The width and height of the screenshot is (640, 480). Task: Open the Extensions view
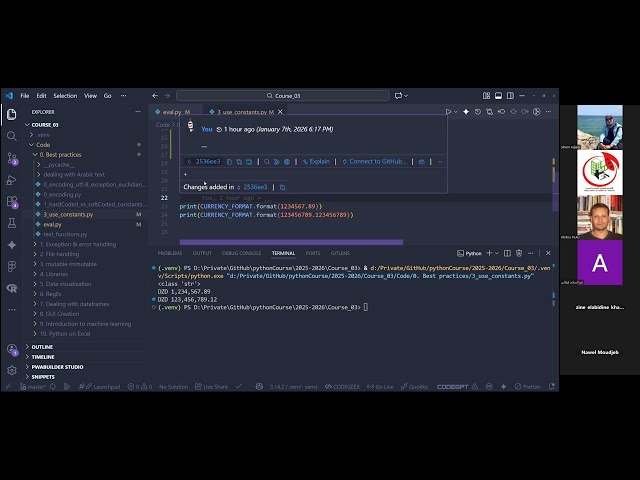coord(11,202)
